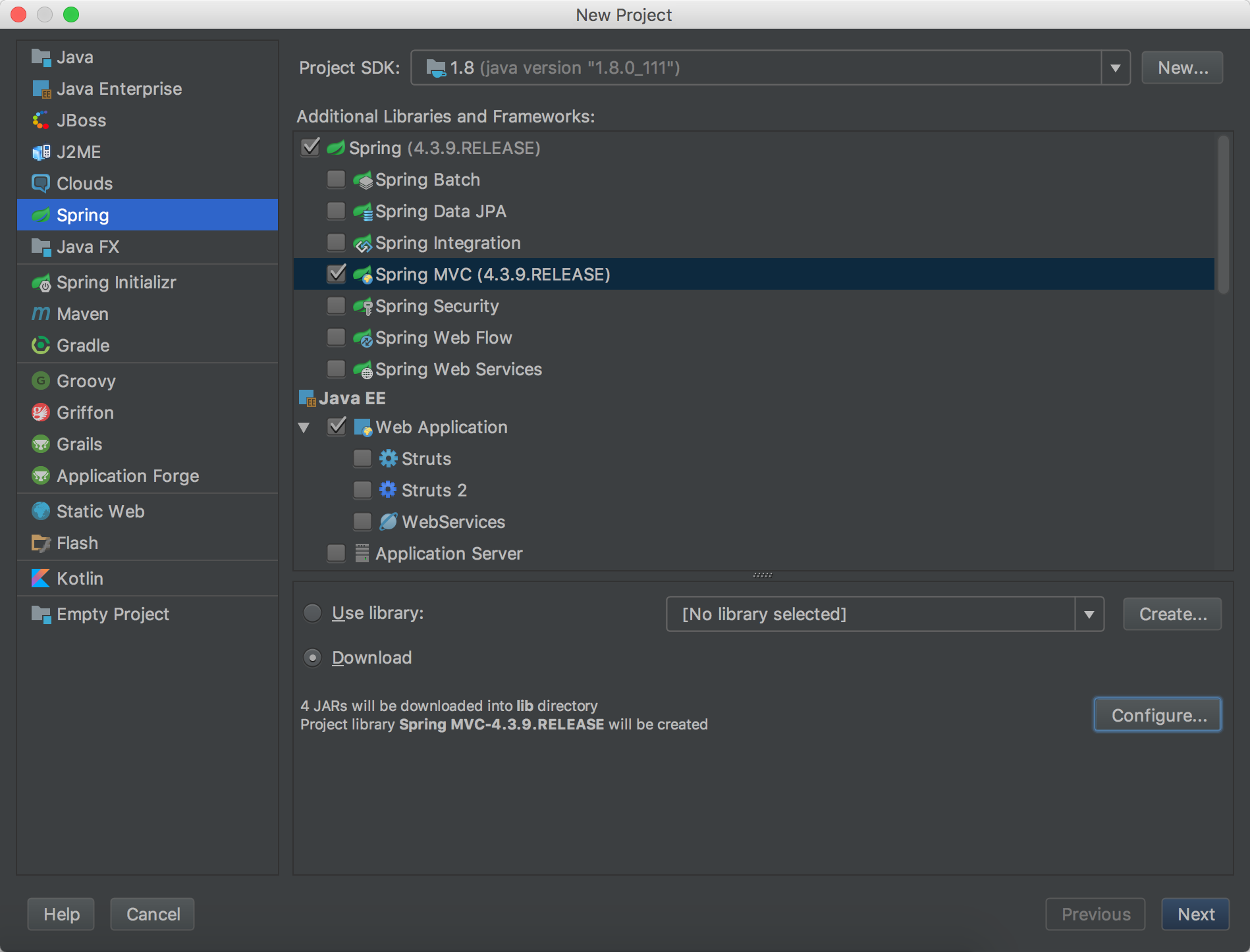Select the Web Application icon in Java EE
The width and height of the screenshot is (1250, 952).
coord(363,427)
